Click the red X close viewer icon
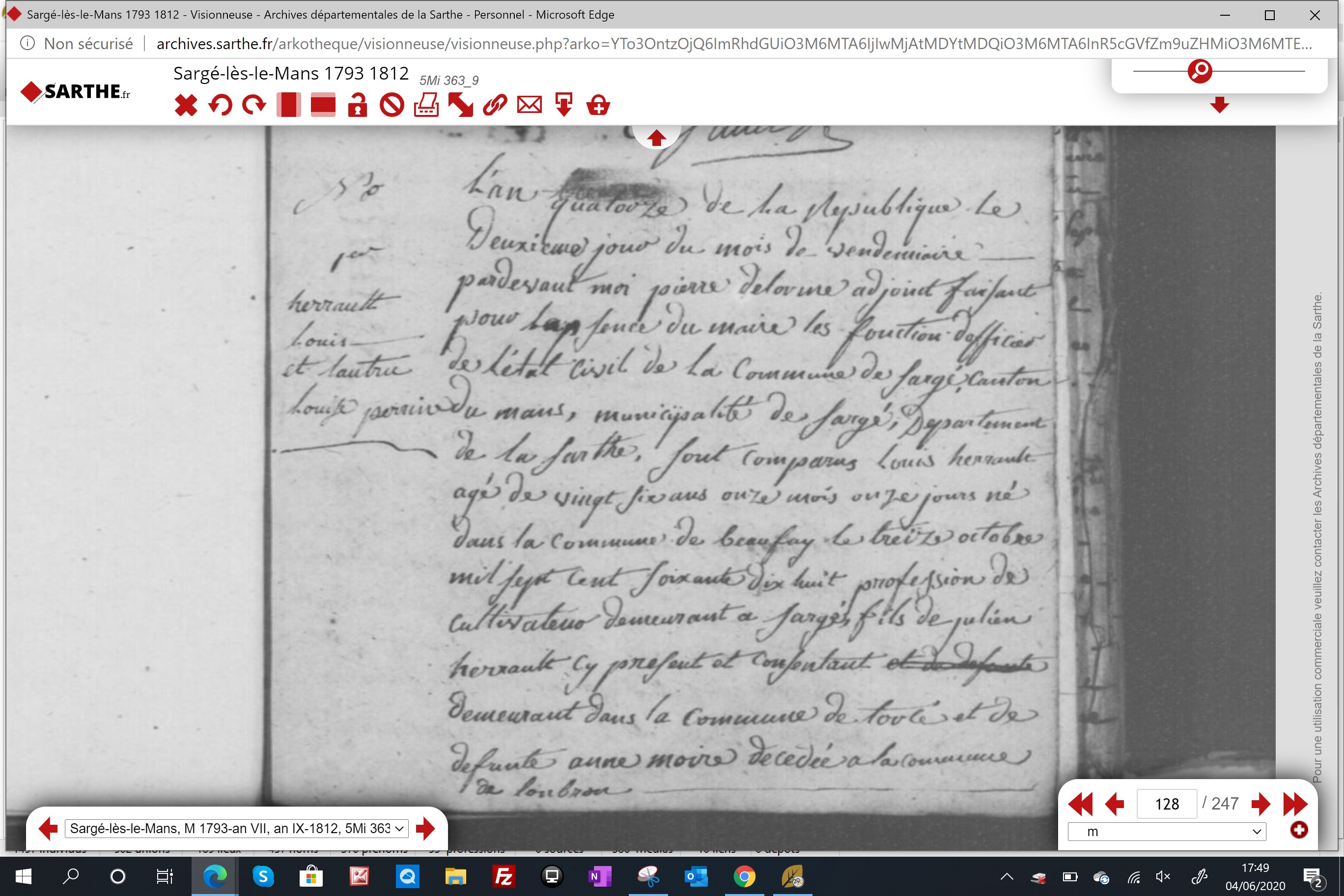 click(x=186, y=105)
